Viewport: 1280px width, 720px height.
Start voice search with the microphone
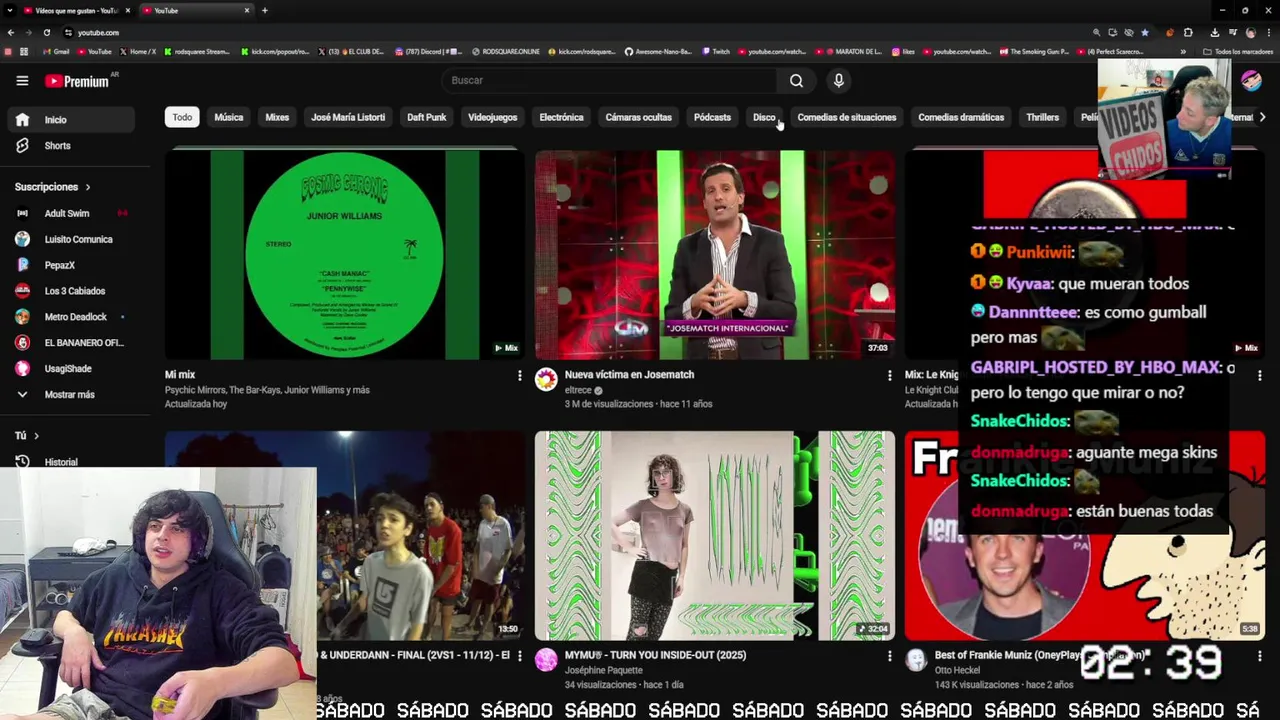838,80
